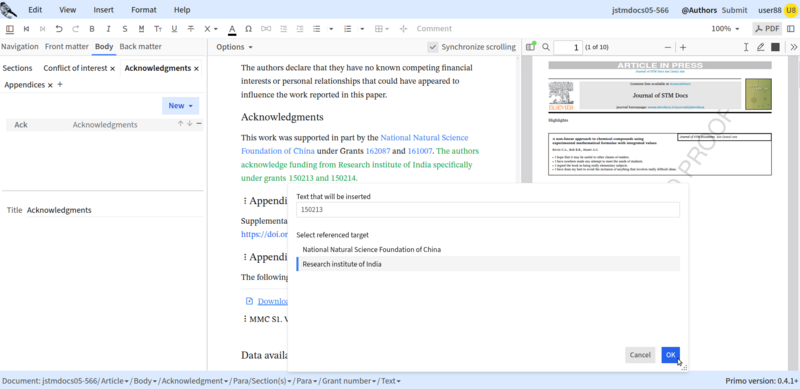
Task: Close the Conflict of interest tab
Action: click(112, 68)
